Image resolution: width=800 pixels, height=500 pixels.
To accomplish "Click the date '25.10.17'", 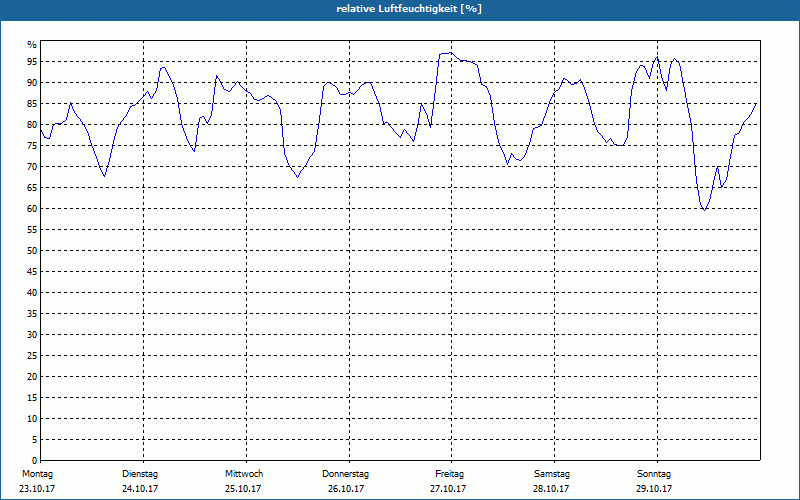I will coord(243,489).
